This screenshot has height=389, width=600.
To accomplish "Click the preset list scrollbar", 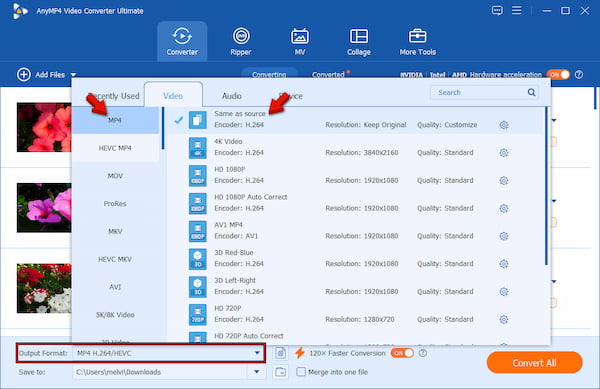I will 546,186.
